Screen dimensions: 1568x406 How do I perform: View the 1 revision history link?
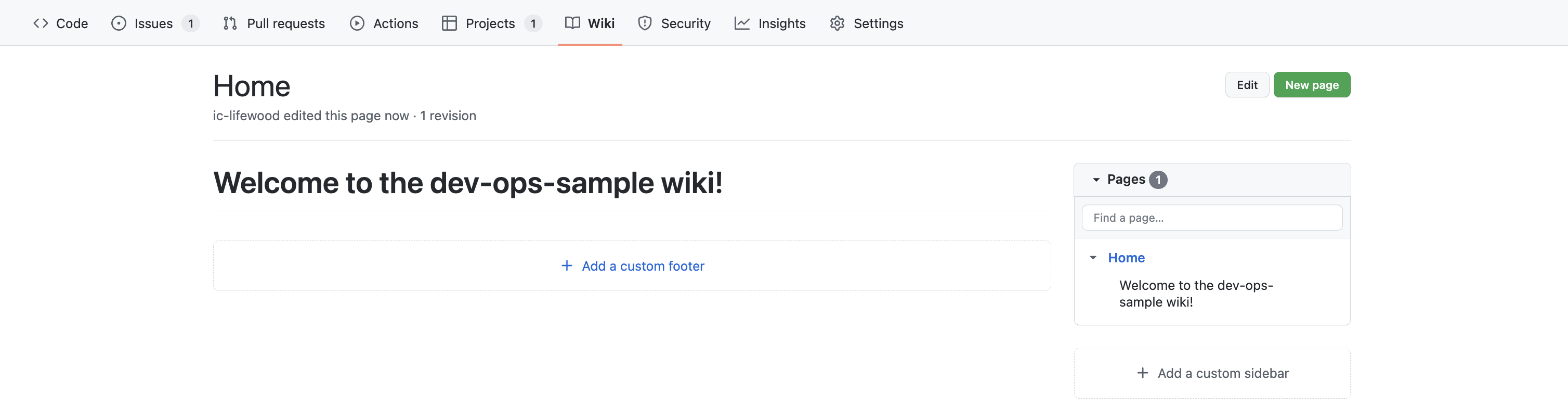click(x=448, y=116)
